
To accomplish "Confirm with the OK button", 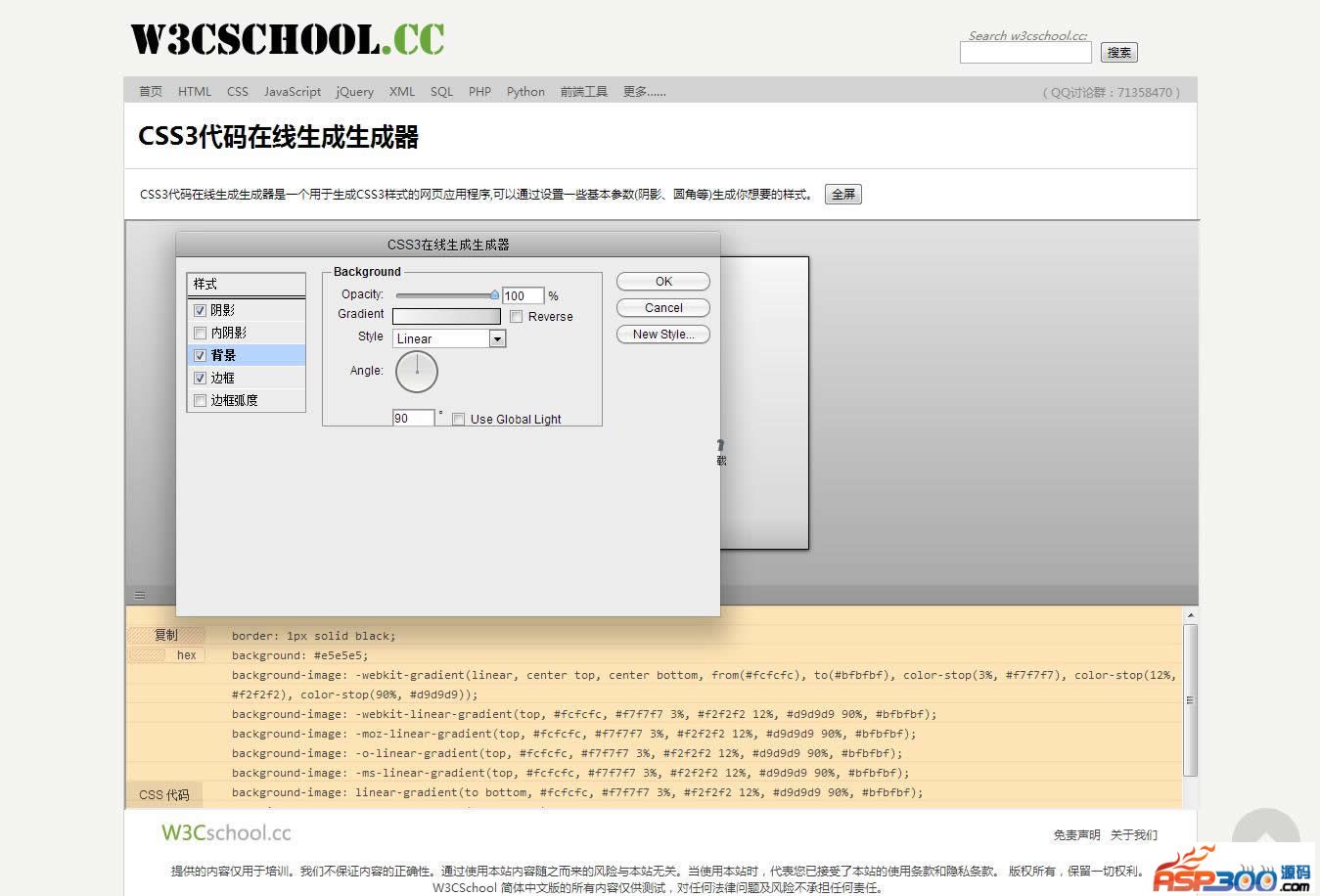I will point(663,282).
